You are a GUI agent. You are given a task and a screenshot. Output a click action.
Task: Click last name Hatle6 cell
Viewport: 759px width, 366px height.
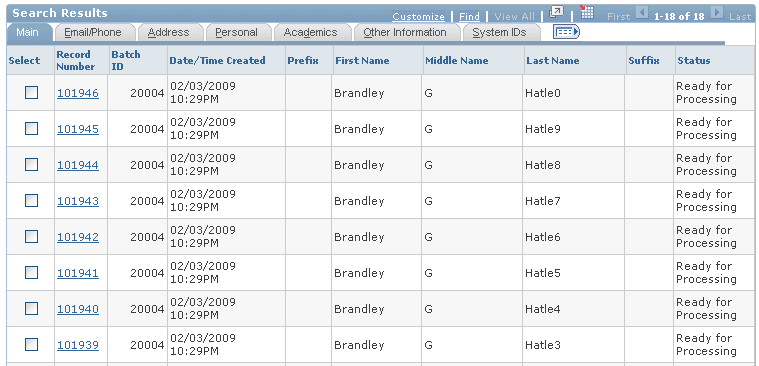point(543,237)
